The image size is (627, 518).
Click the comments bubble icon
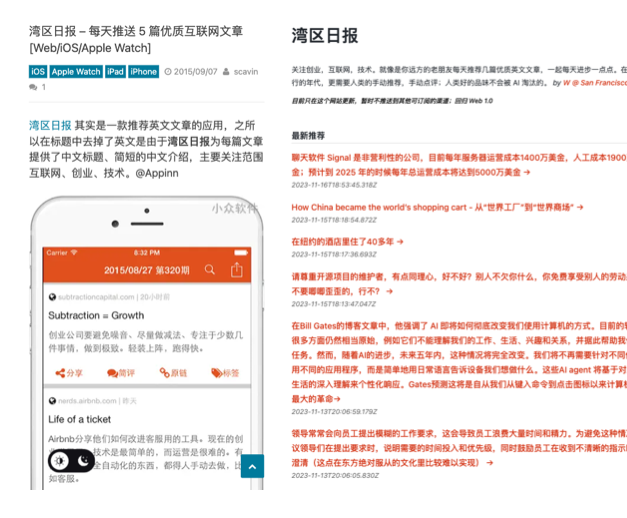click(33, 88)
